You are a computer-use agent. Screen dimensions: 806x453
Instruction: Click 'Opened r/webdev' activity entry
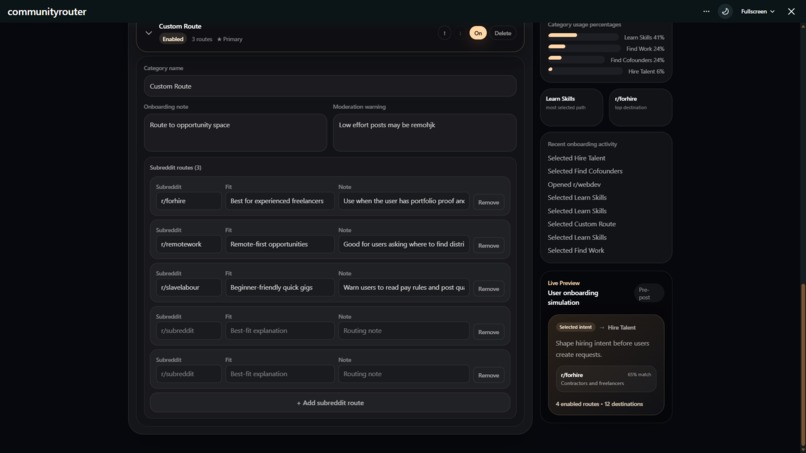574,185
